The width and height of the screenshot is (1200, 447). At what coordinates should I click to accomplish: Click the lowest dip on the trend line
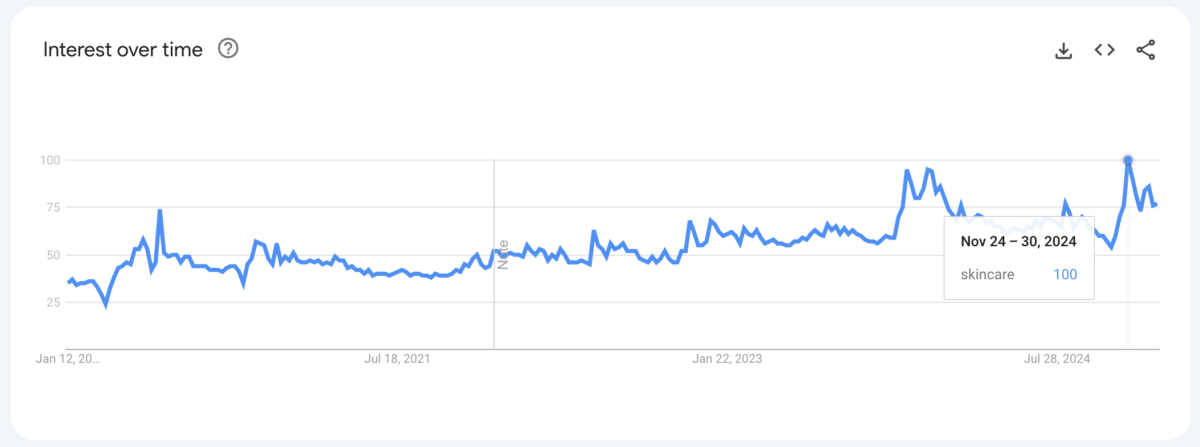[x=105, y=305]
